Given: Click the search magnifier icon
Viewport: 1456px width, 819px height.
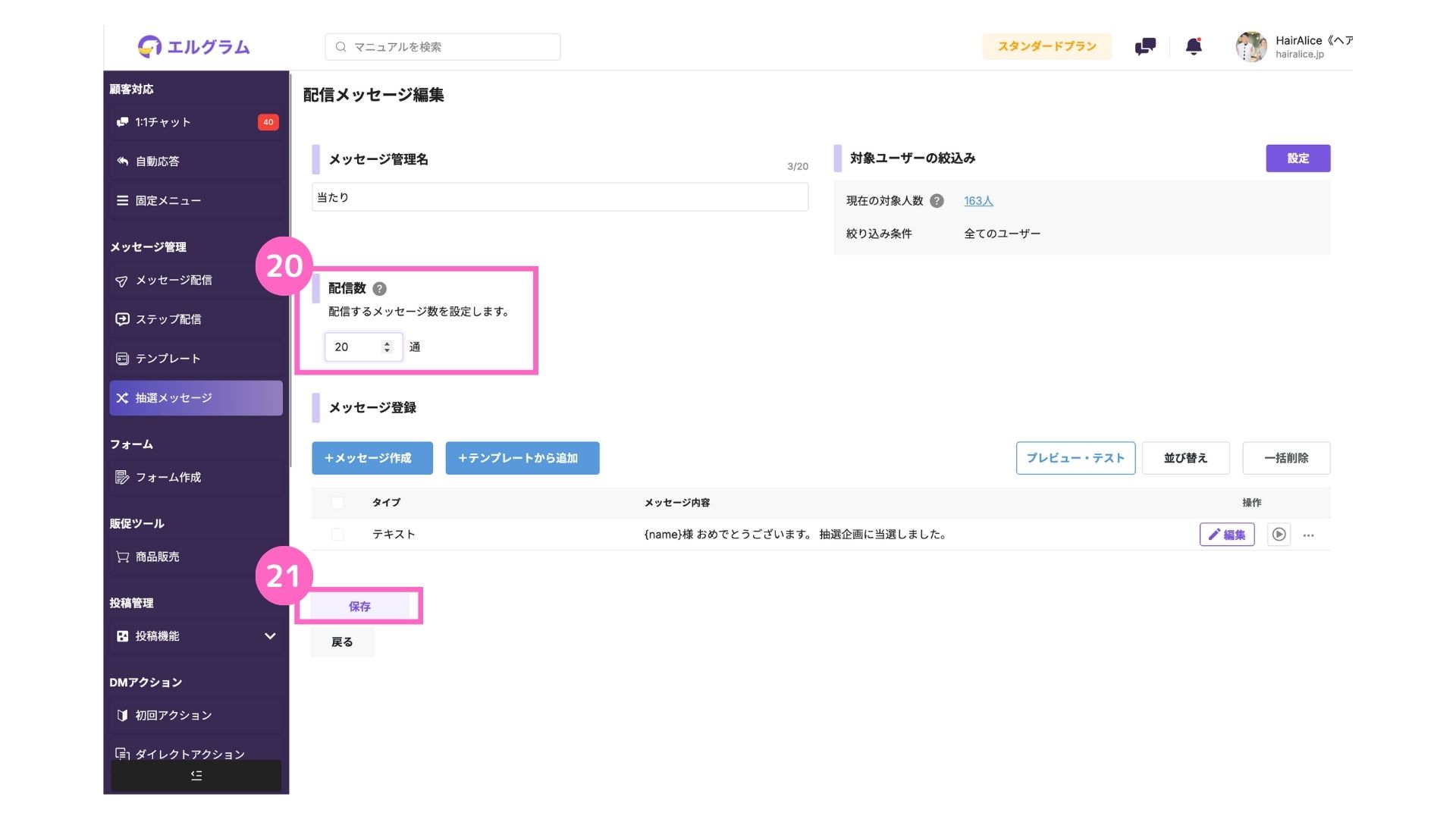Looking at the screenshot, I should (341, 47).
